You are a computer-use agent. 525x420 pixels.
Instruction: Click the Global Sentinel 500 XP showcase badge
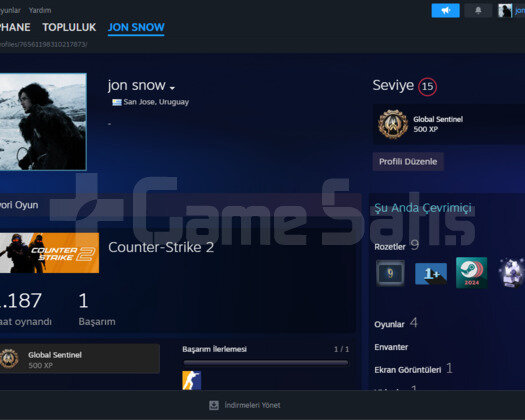(x=80, y=358)
